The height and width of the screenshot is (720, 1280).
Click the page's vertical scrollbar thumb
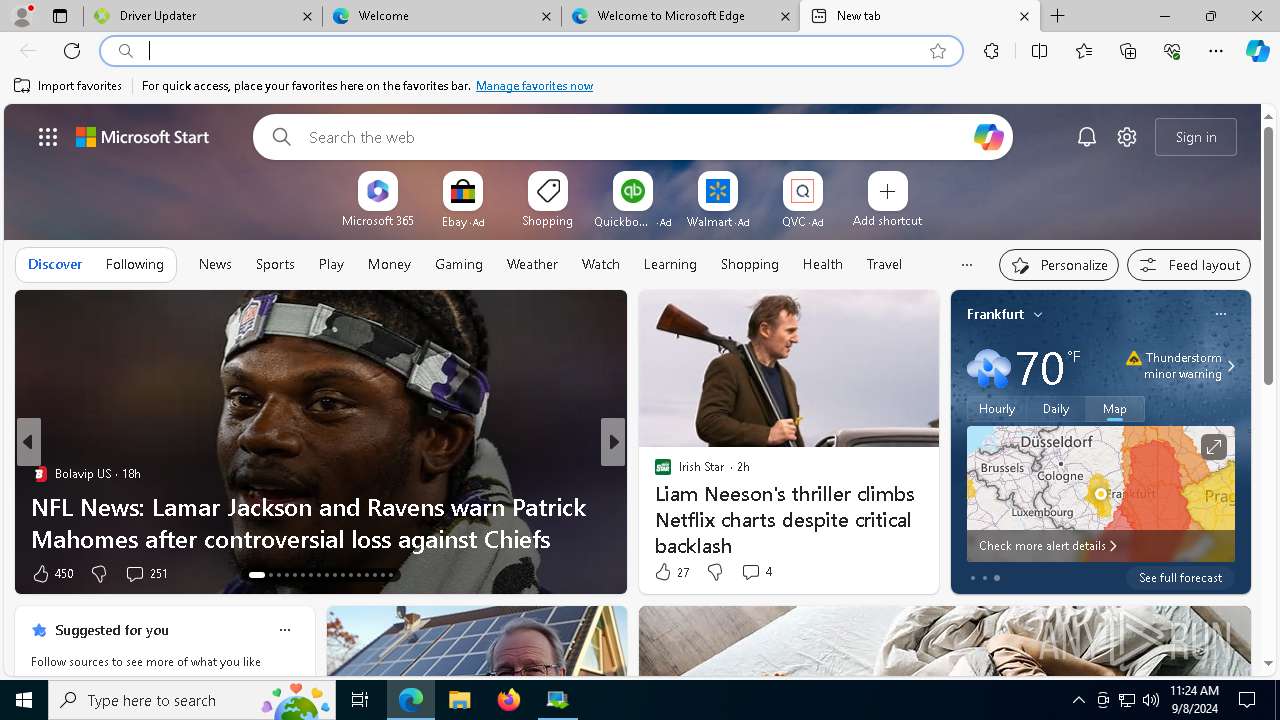[x=1268, y=256]
